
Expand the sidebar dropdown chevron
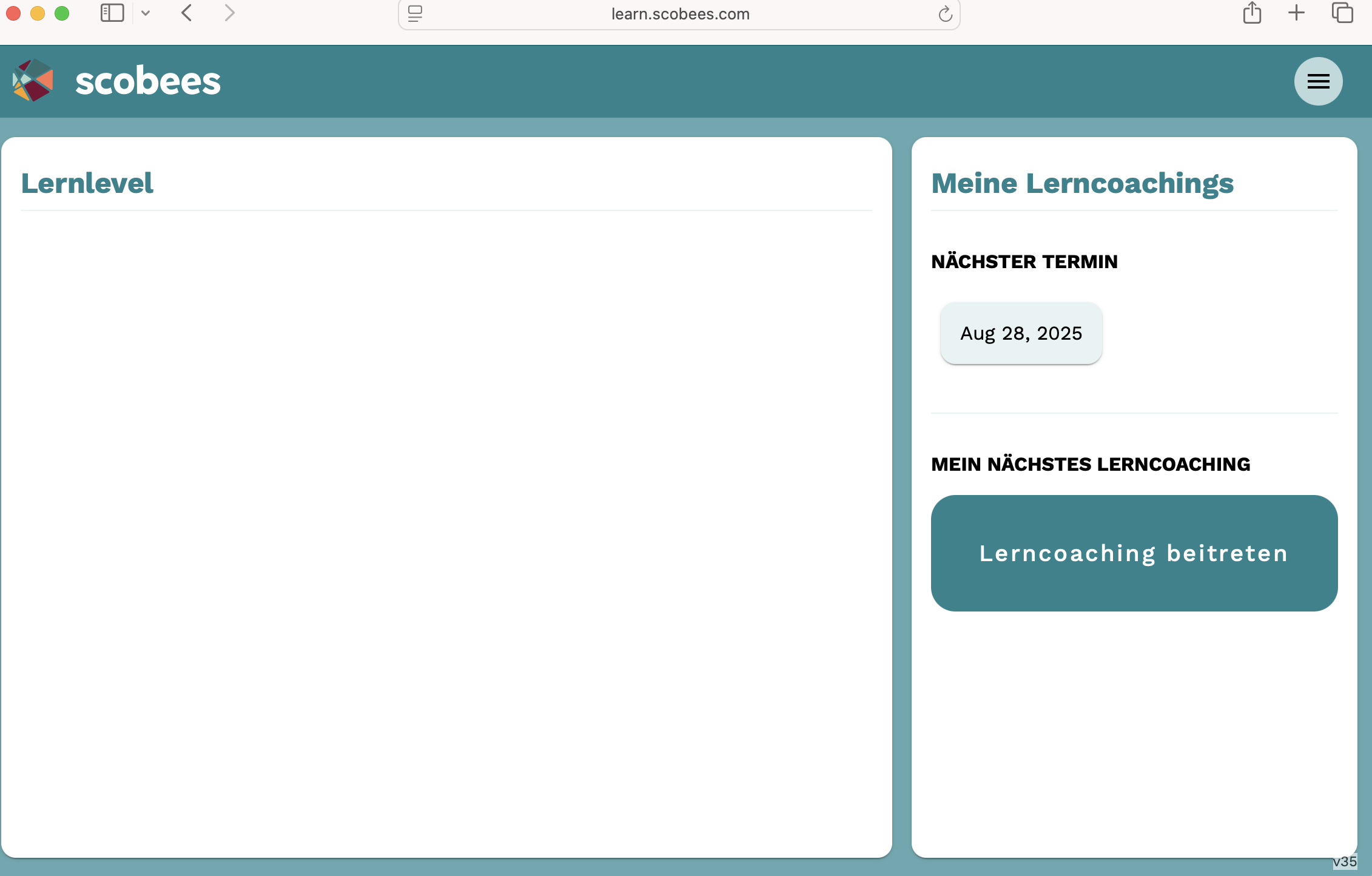[x=146, y=13]
